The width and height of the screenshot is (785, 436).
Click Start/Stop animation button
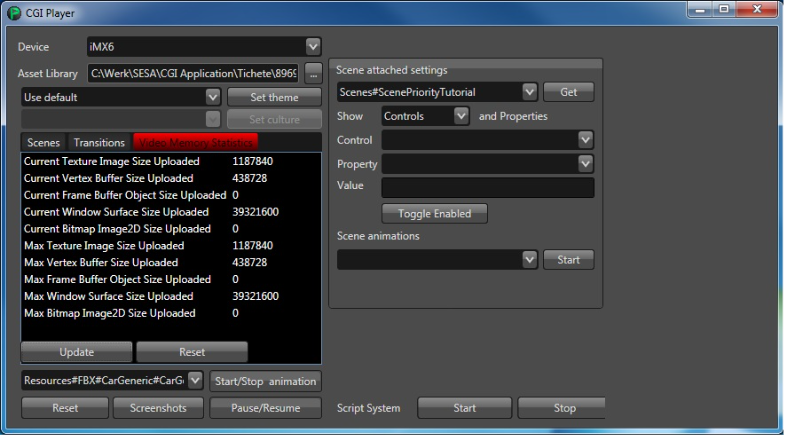[x=265, y=381]
